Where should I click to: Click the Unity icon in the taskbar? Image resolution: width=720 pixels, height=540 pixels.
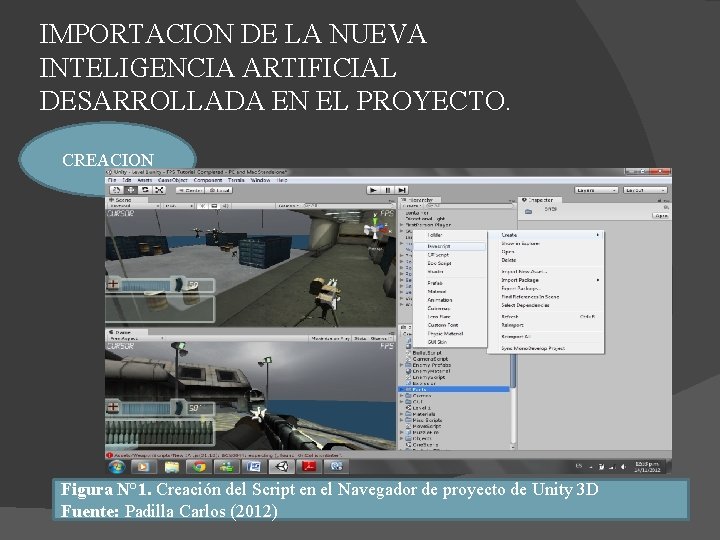[281, 467]
